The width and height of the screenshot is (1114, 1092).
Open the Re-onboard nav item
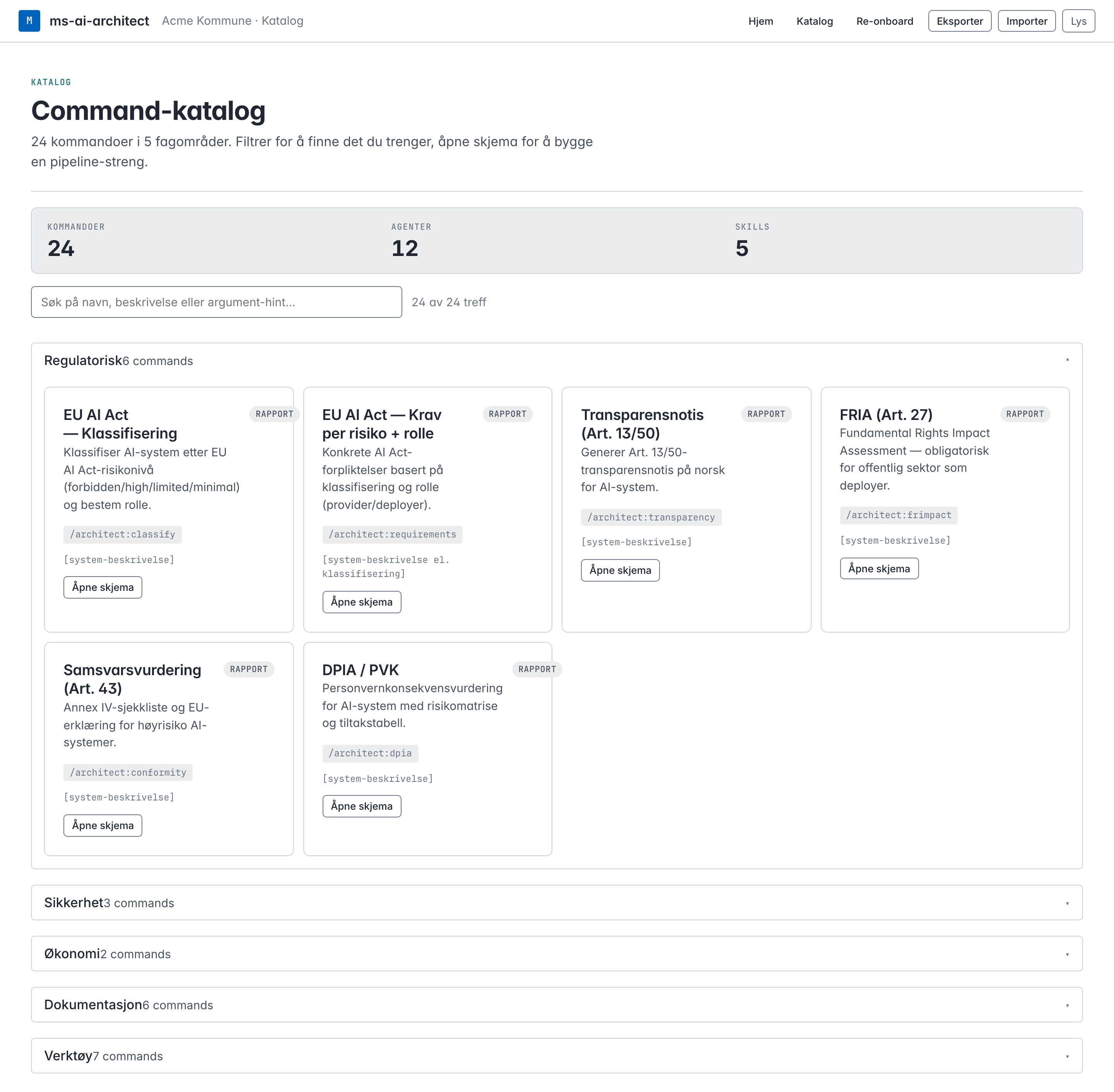pos(885,21)
